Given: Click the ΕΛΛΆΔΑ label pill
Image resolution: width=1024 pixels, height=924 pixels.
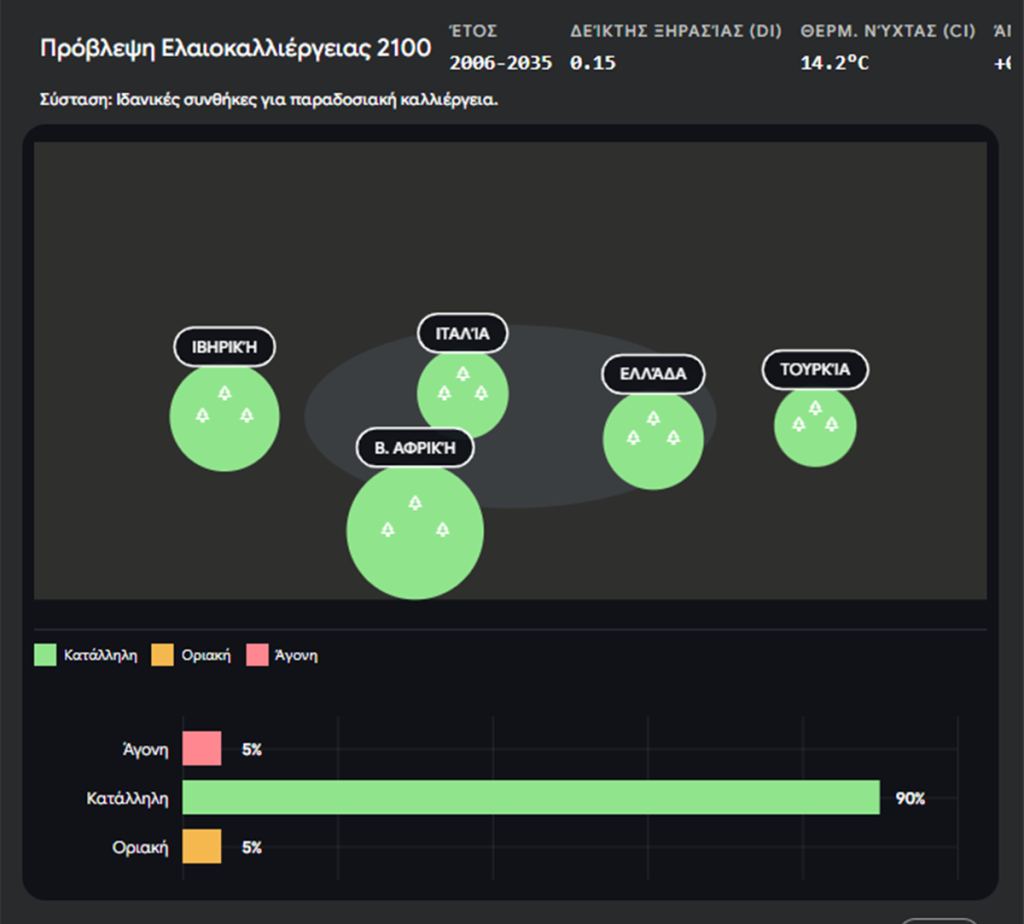Looking at the screenshot, I should point(653,374).
